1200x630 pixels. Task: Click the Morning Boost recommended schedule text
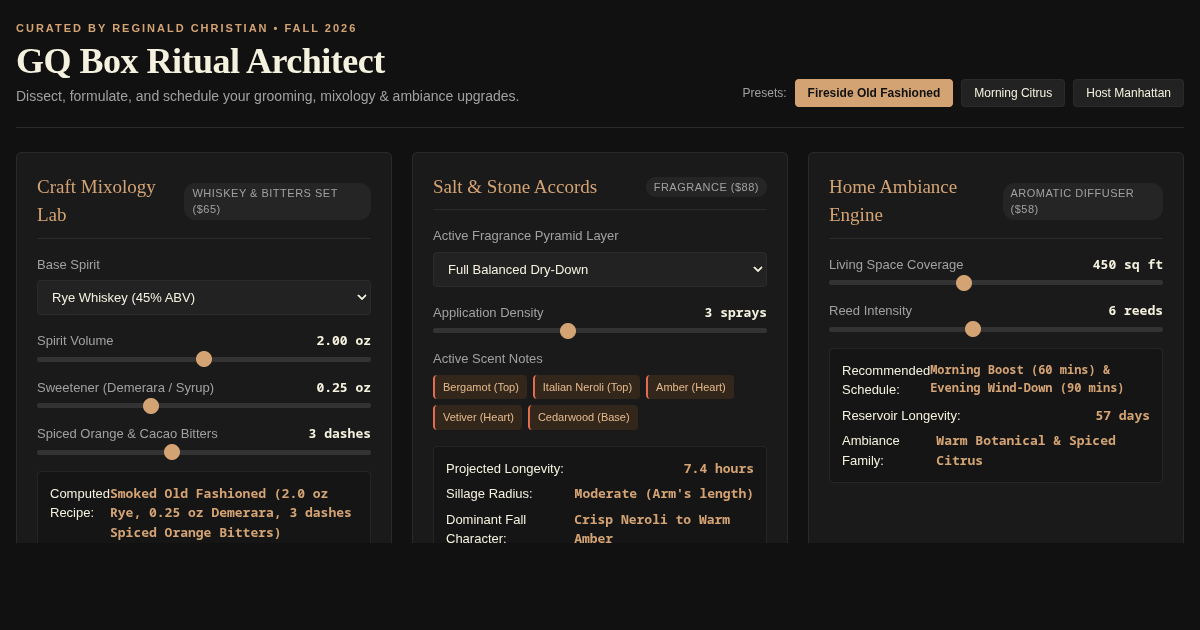[1027, 379]
